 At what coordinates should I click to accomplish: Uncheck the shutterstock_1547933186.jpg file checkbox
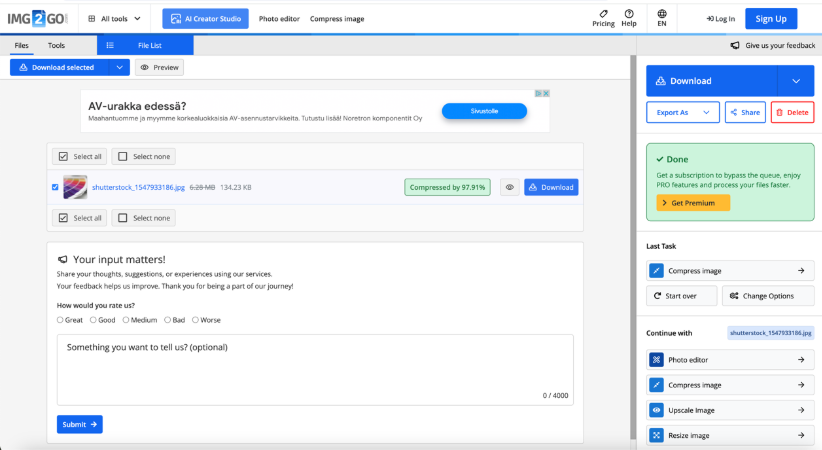click(55, 187)
